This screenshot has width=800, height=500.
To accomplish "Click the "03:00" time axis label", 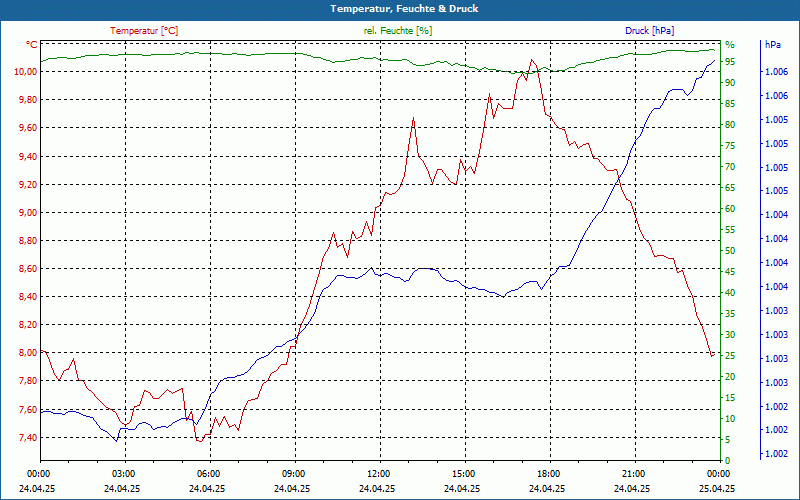I will (x=122, y=474).
